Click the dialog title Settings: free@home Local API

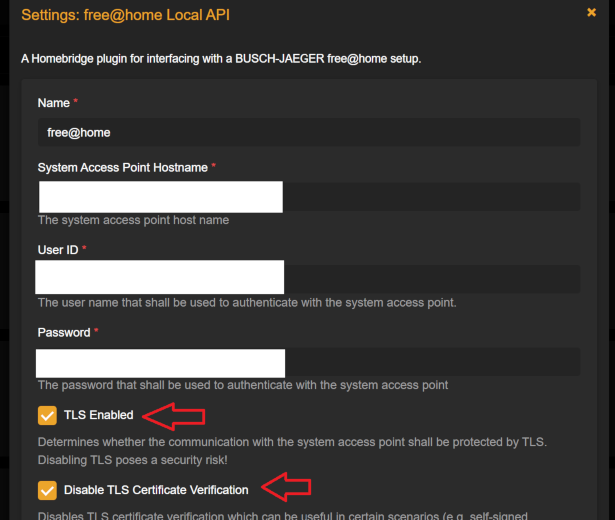tap(126, 15)
